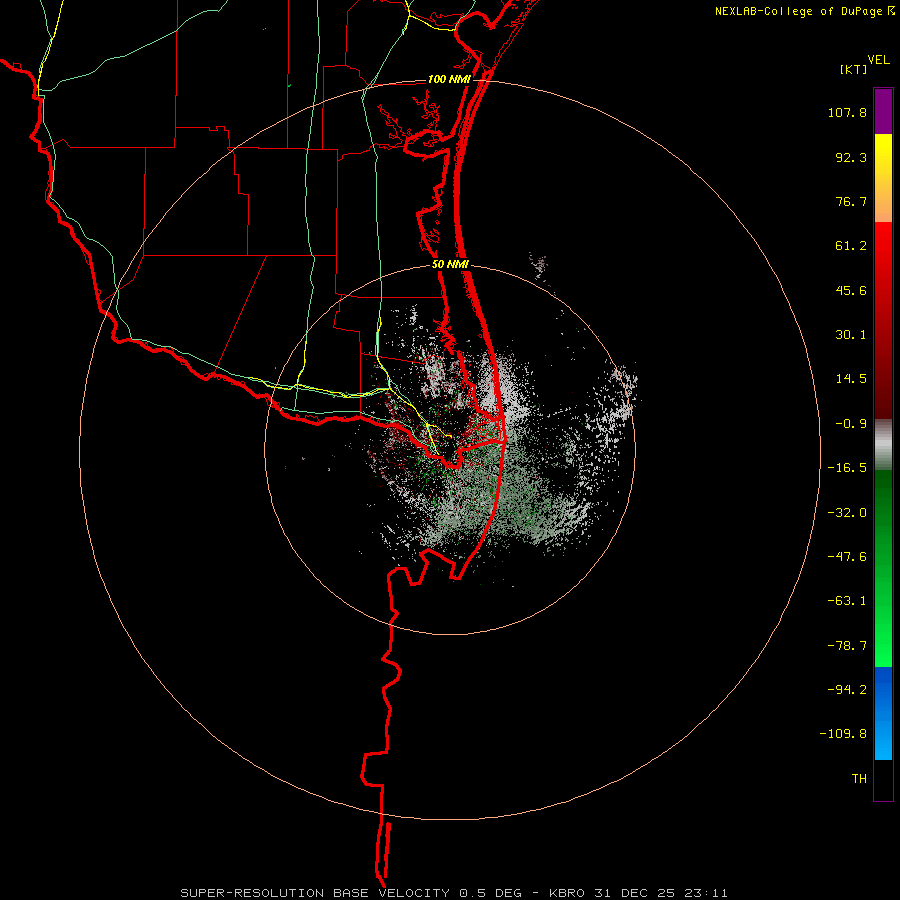Screen dimensions: 900x900
Task: Click the 30.1 velocity scale value
Action: point(851,335)
